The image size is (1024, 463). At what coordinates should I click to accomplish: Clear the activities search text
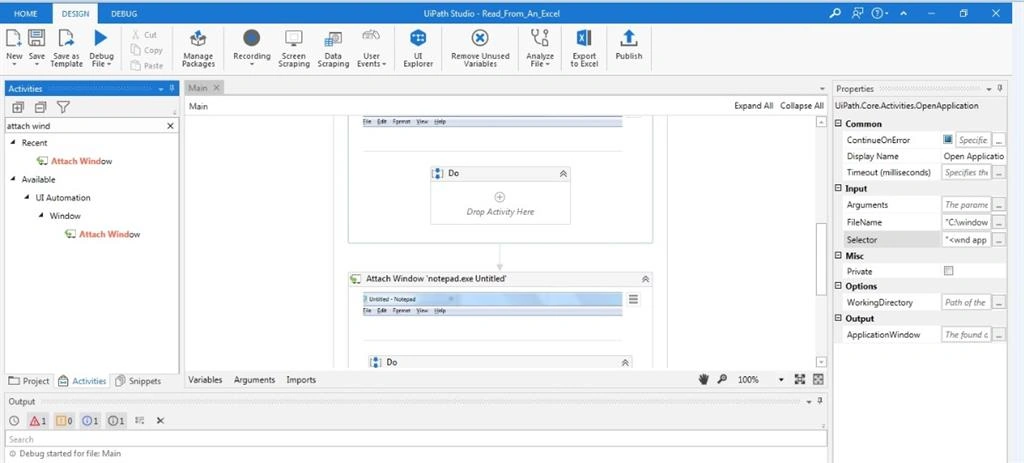pyautogui.click(x=170, y=125)
